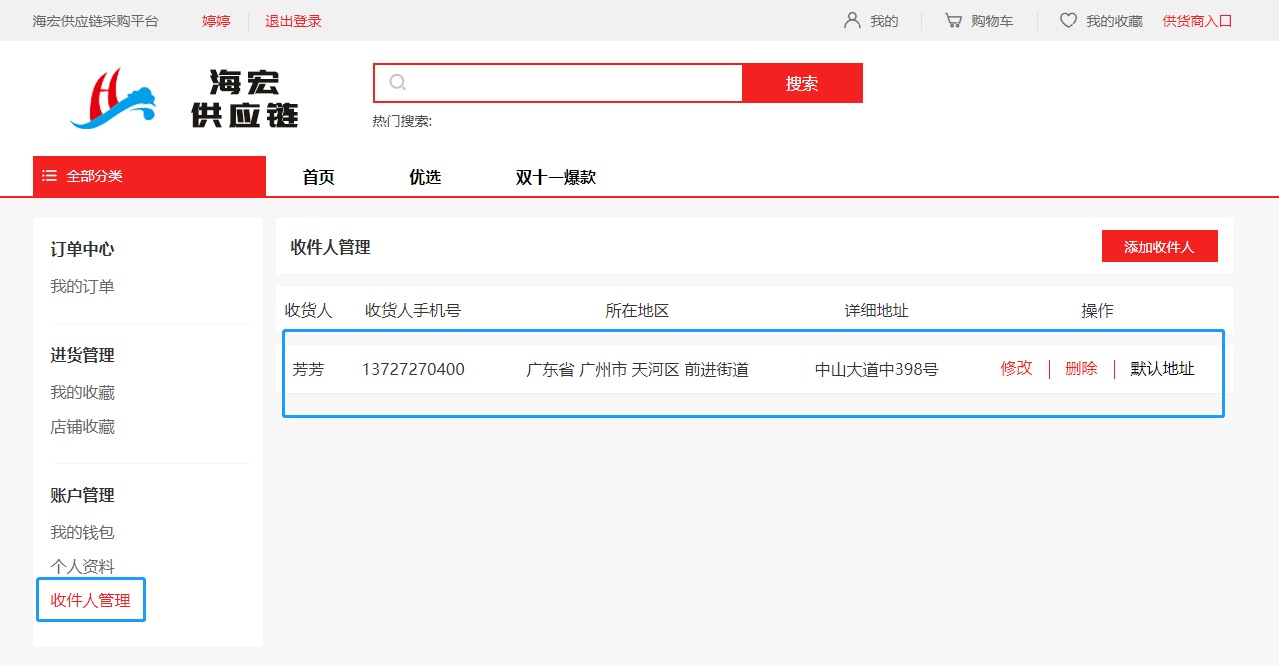Click 删除 for recipient 芳芳
Viewport: 1279px width, 666px height.
tap(1081, 368)
